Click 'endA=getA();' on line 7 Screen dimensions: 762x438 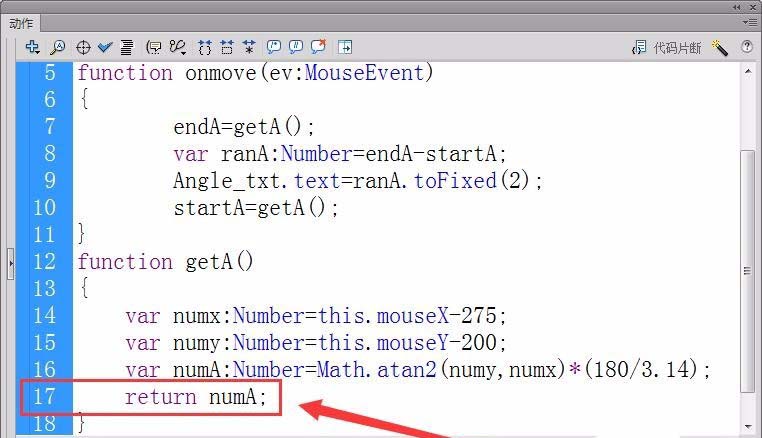244,127
